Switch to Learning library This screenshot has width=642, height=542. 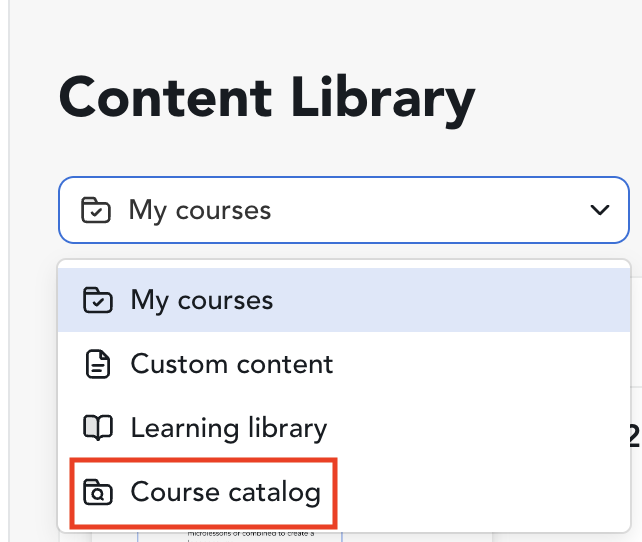click(344, 428)
